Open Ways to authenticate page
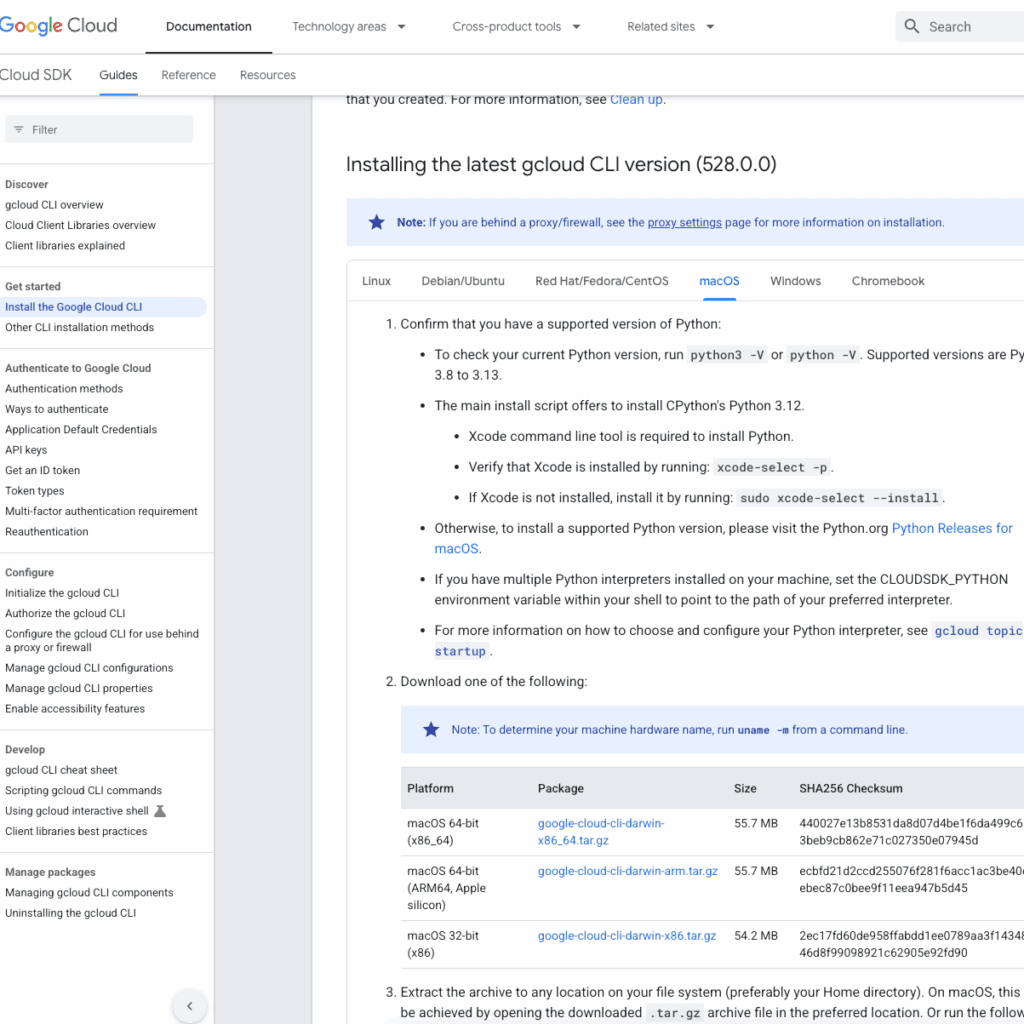This screenshot has height=1024, width=1024. pyautogui.click(x=57, y=409)
